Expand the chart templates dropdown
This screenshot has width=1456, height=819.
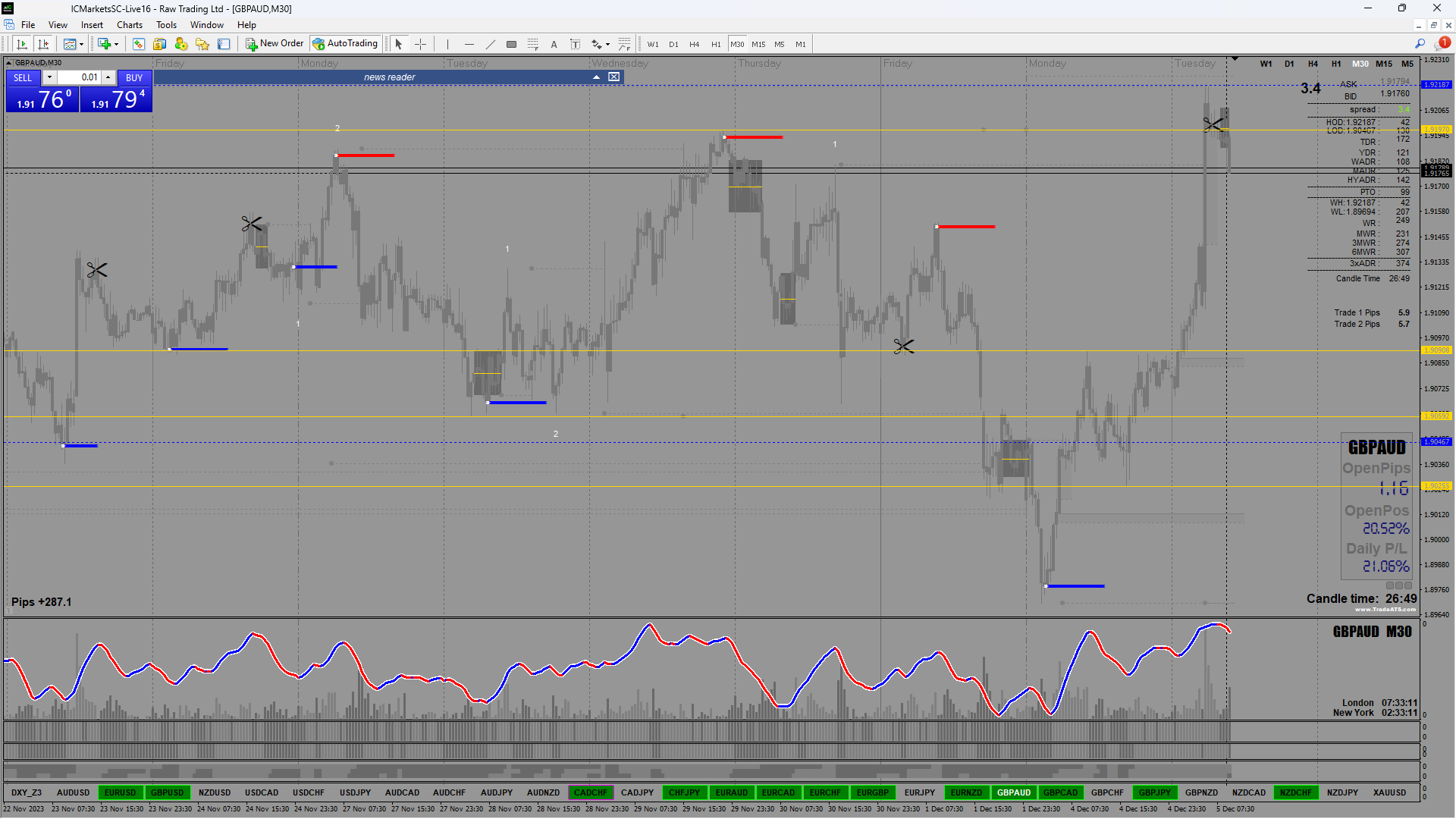81,44
